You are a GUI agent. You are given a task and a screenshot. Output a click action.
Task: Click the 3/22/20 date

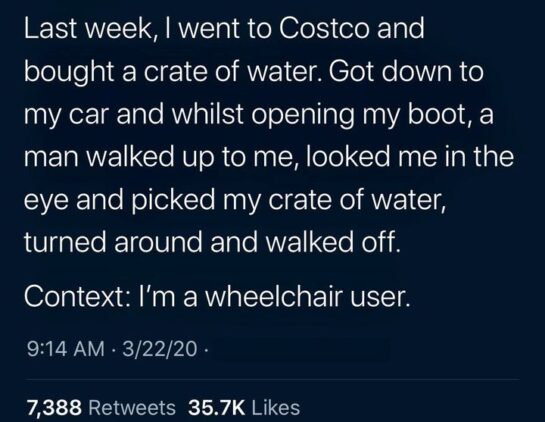[160, 349]
